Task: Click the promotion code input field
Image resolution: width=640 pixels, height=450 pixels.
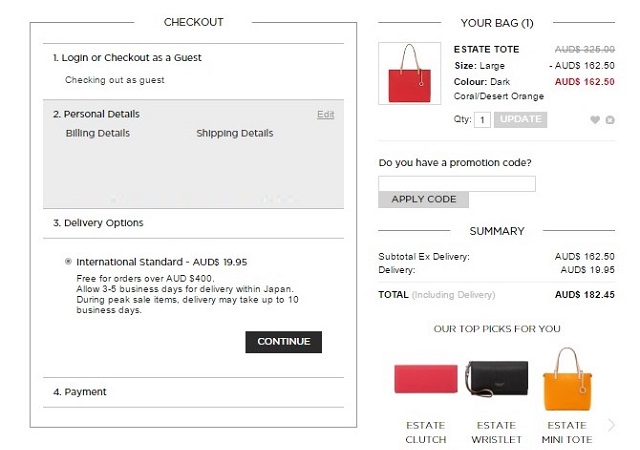Action: [457, 183]
